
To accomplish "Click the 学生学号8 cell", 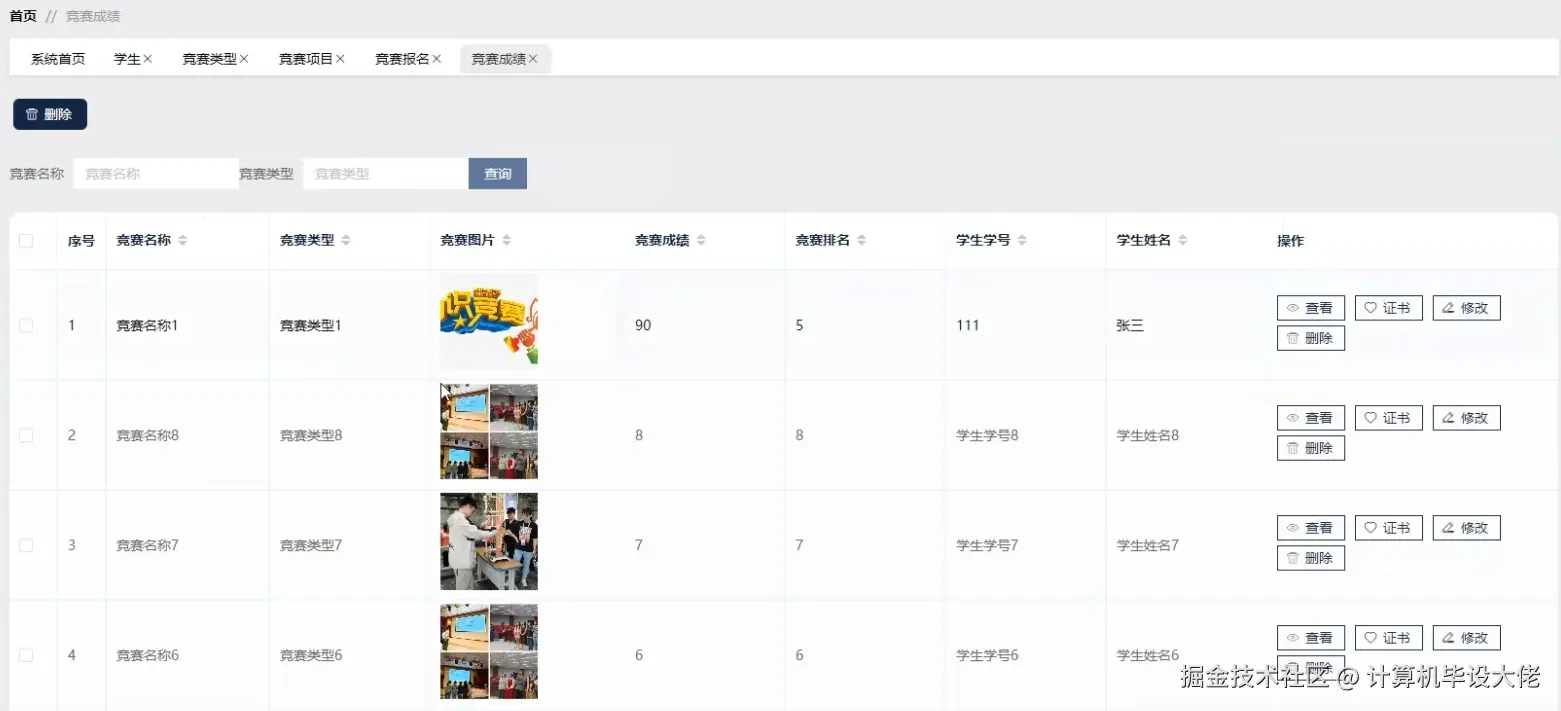I will click(987, 435).
